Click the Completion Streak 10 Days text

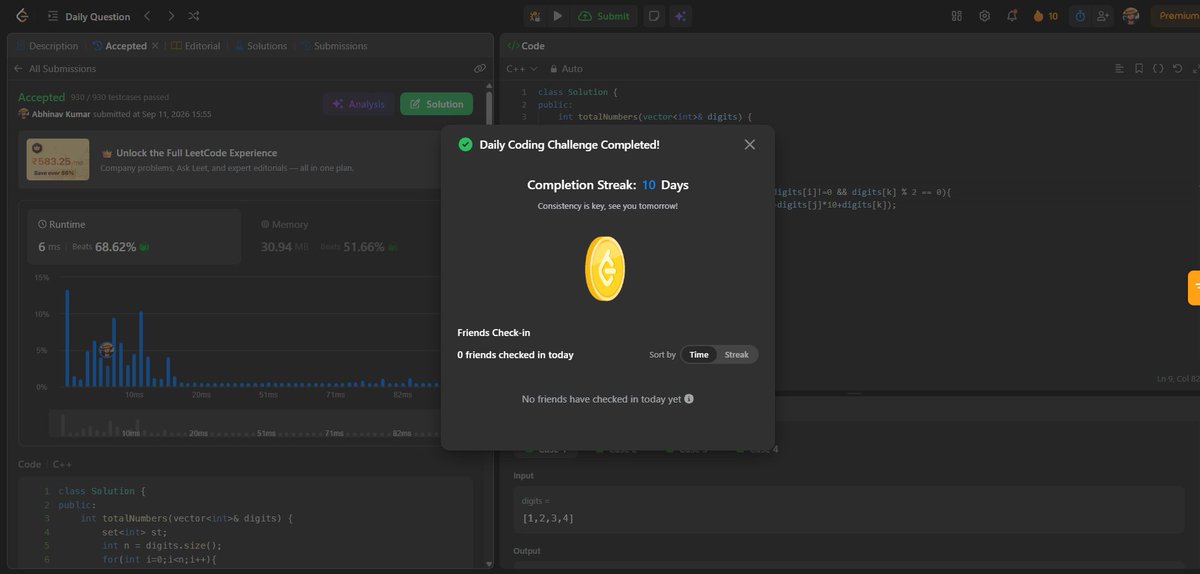pyautogui.click(x=608, y=185)
